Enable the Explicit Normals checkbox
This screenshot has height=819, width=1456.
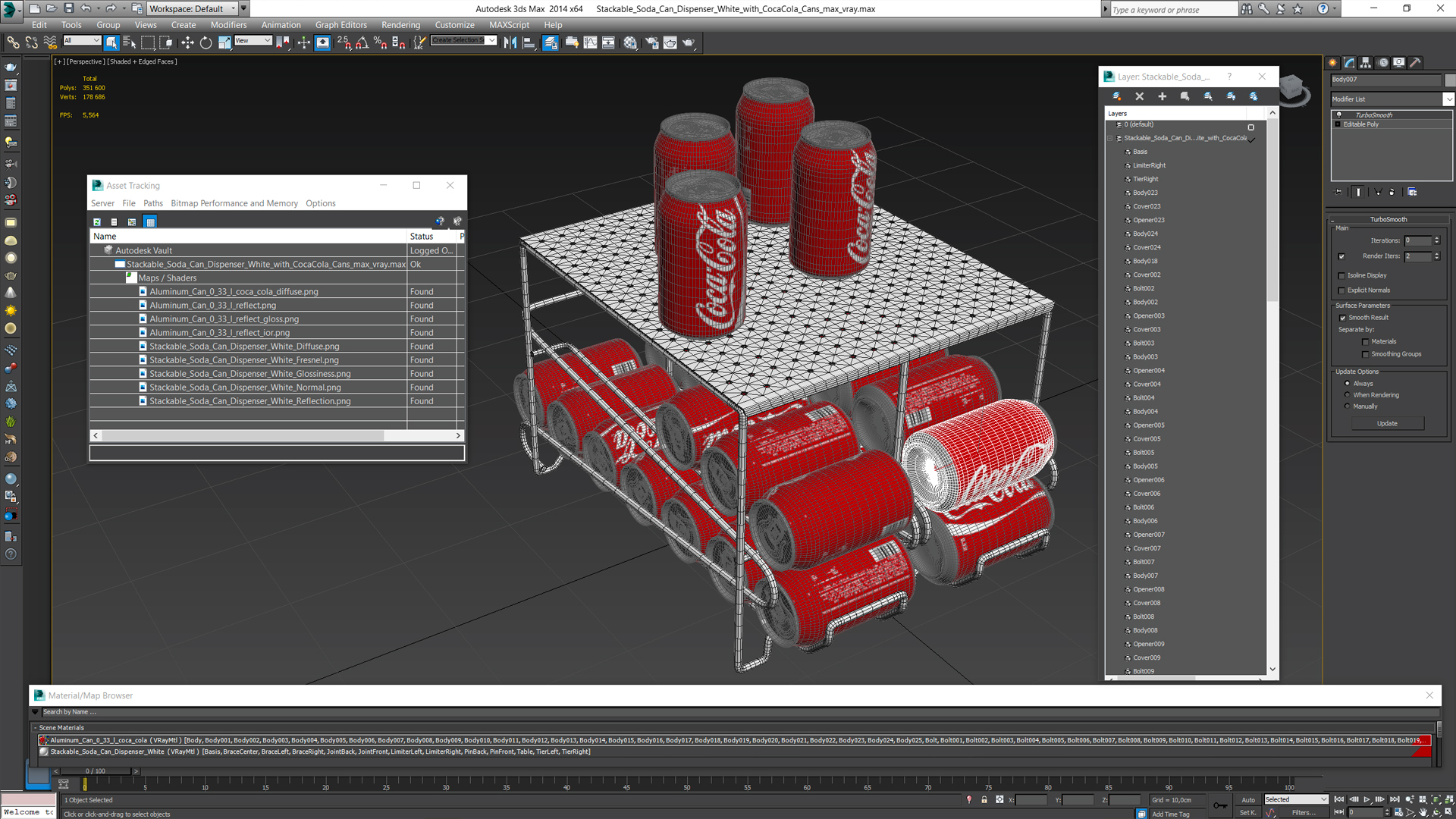pos(1341,290)
